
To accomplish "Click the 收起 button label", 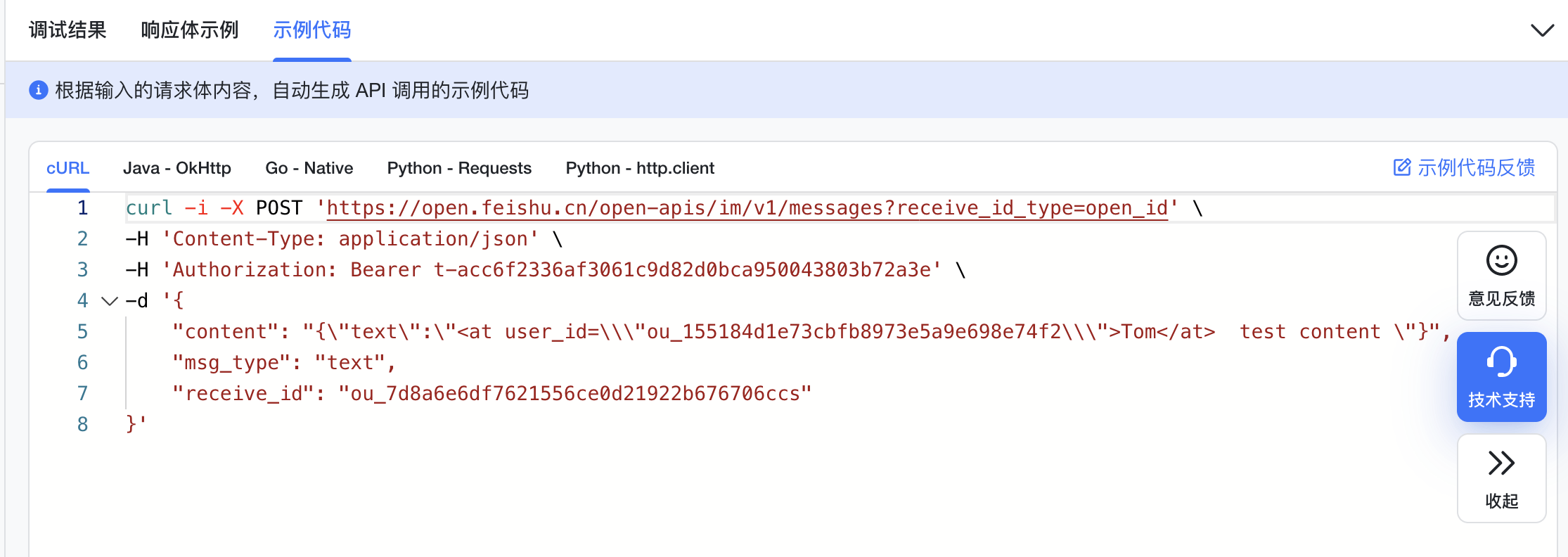I will tap(1501, 501).
